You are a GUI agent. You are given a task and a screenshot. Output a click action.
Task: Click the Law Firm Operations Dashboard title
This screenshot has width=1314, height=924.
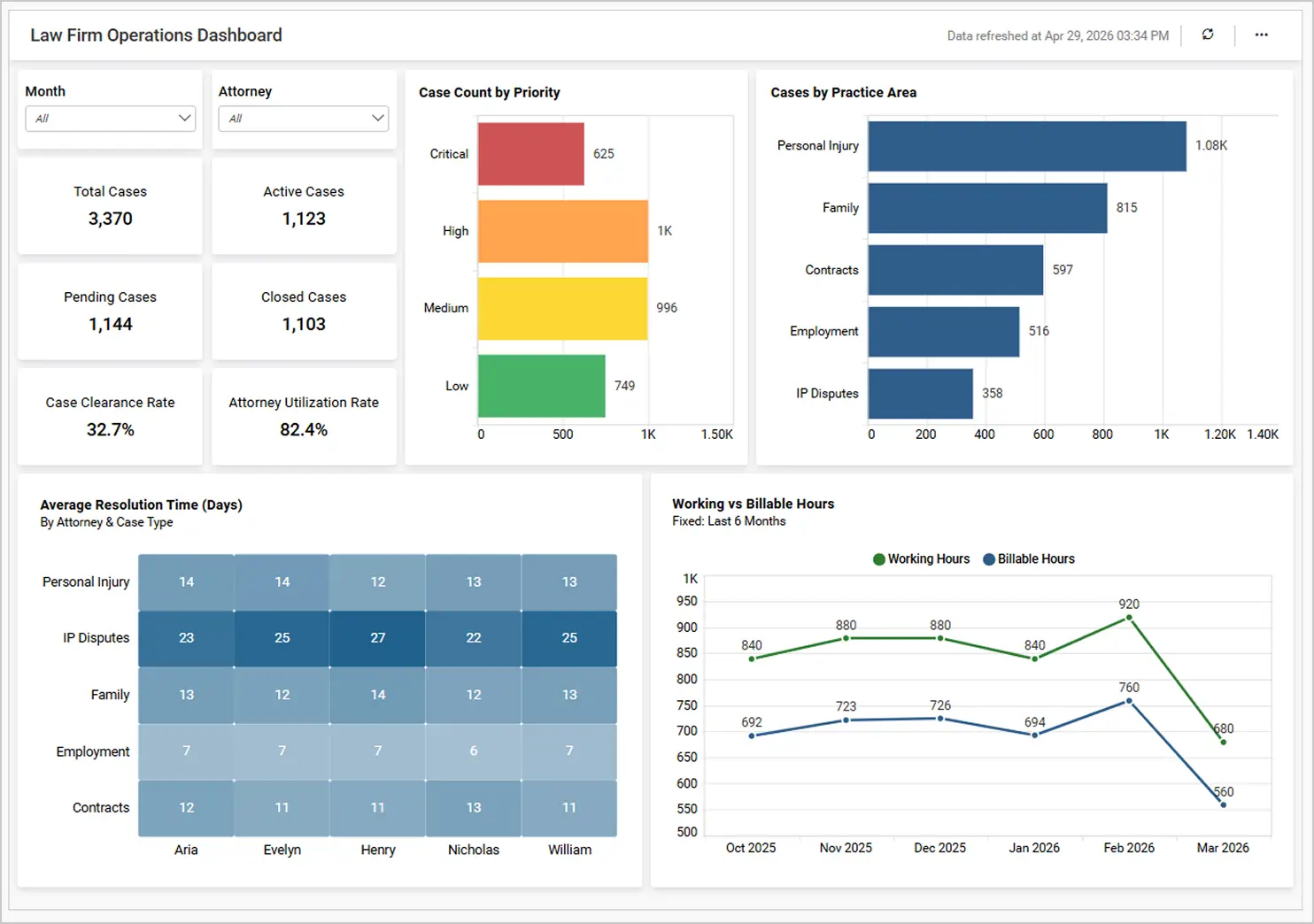pyautogui.click(x=156, y=35)
